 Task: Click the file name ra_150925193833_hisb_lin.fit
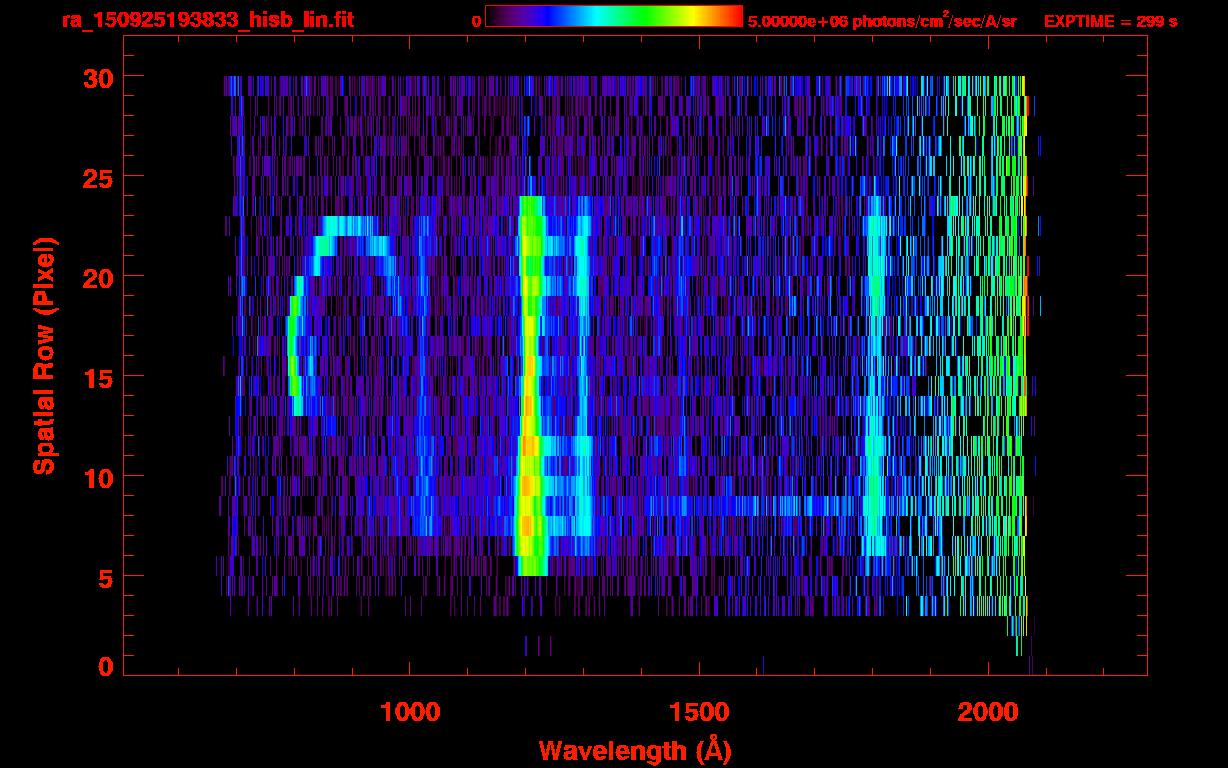pos(207,20)
